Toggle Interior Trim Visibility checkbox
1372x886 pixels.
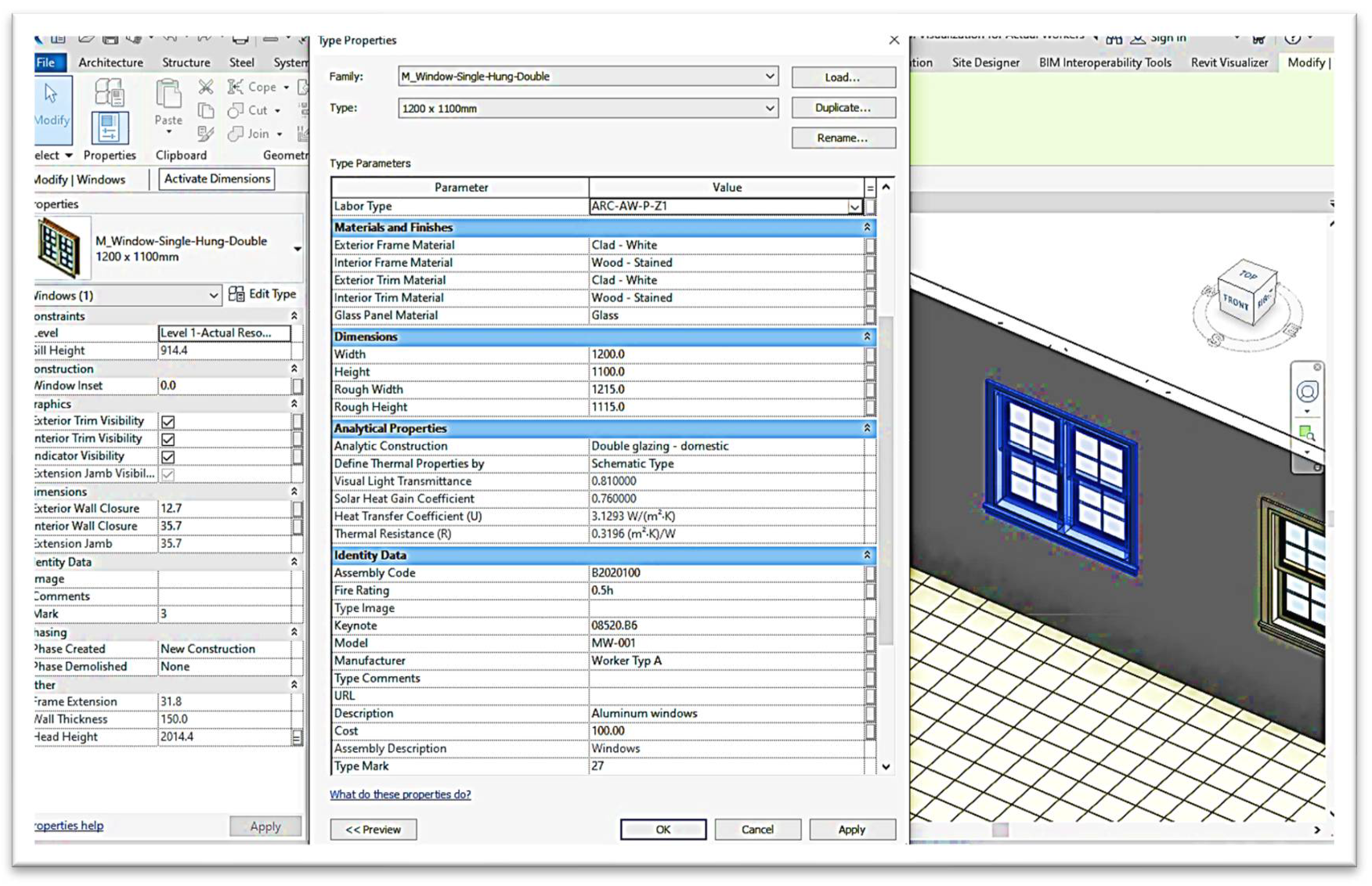click(168, 439)
